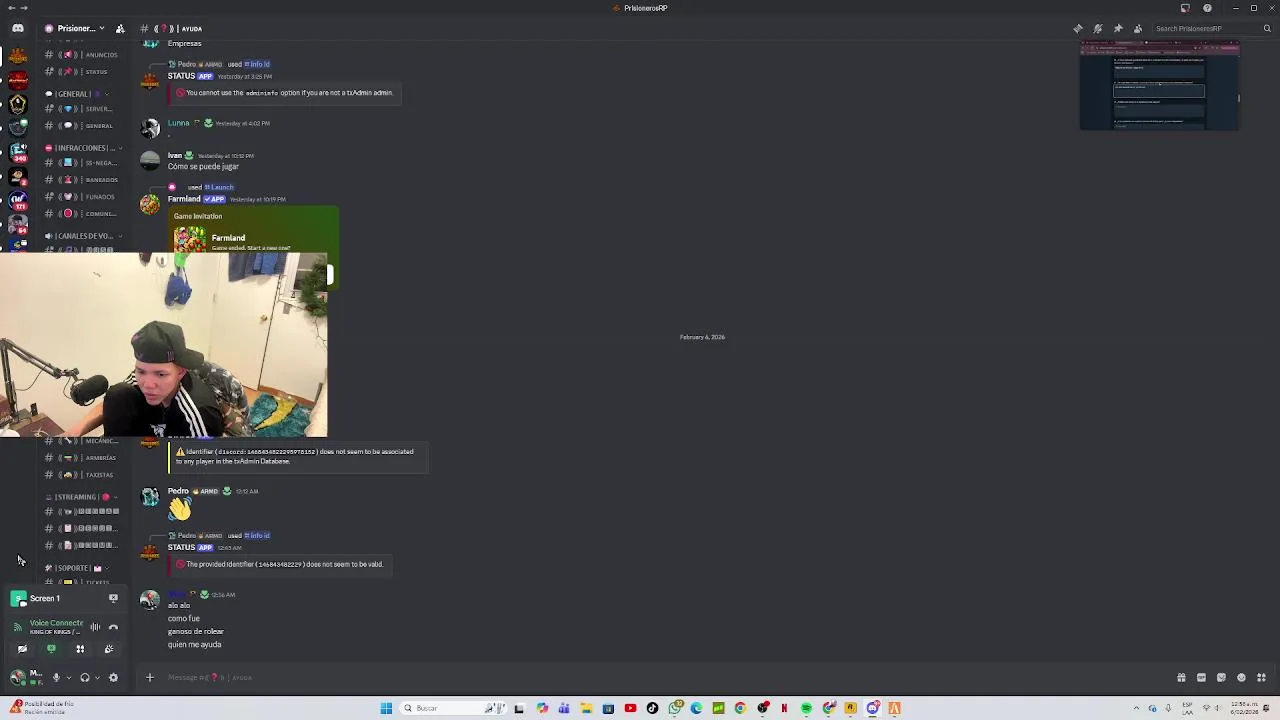Open the attachment plus button in message box
The height and width of the screenshot is (720, 1280).
(x=149, y=677)
